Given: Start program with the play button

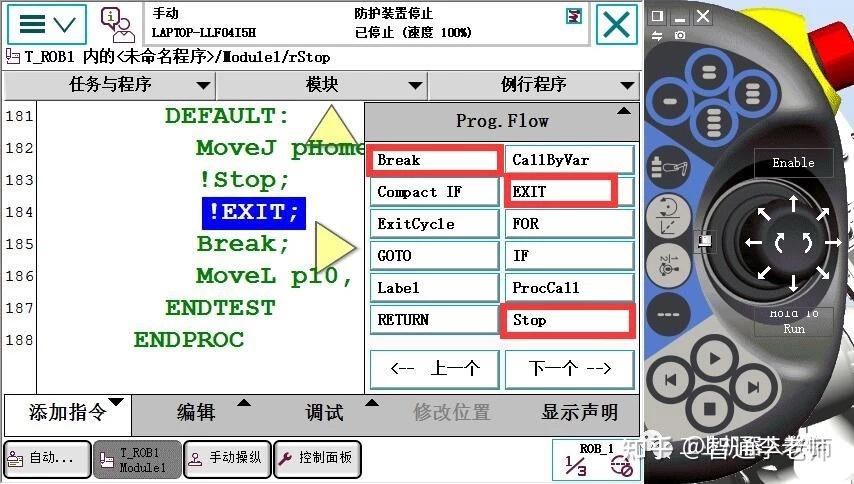Looking at the screenshot, I should [x=714, y=359].
